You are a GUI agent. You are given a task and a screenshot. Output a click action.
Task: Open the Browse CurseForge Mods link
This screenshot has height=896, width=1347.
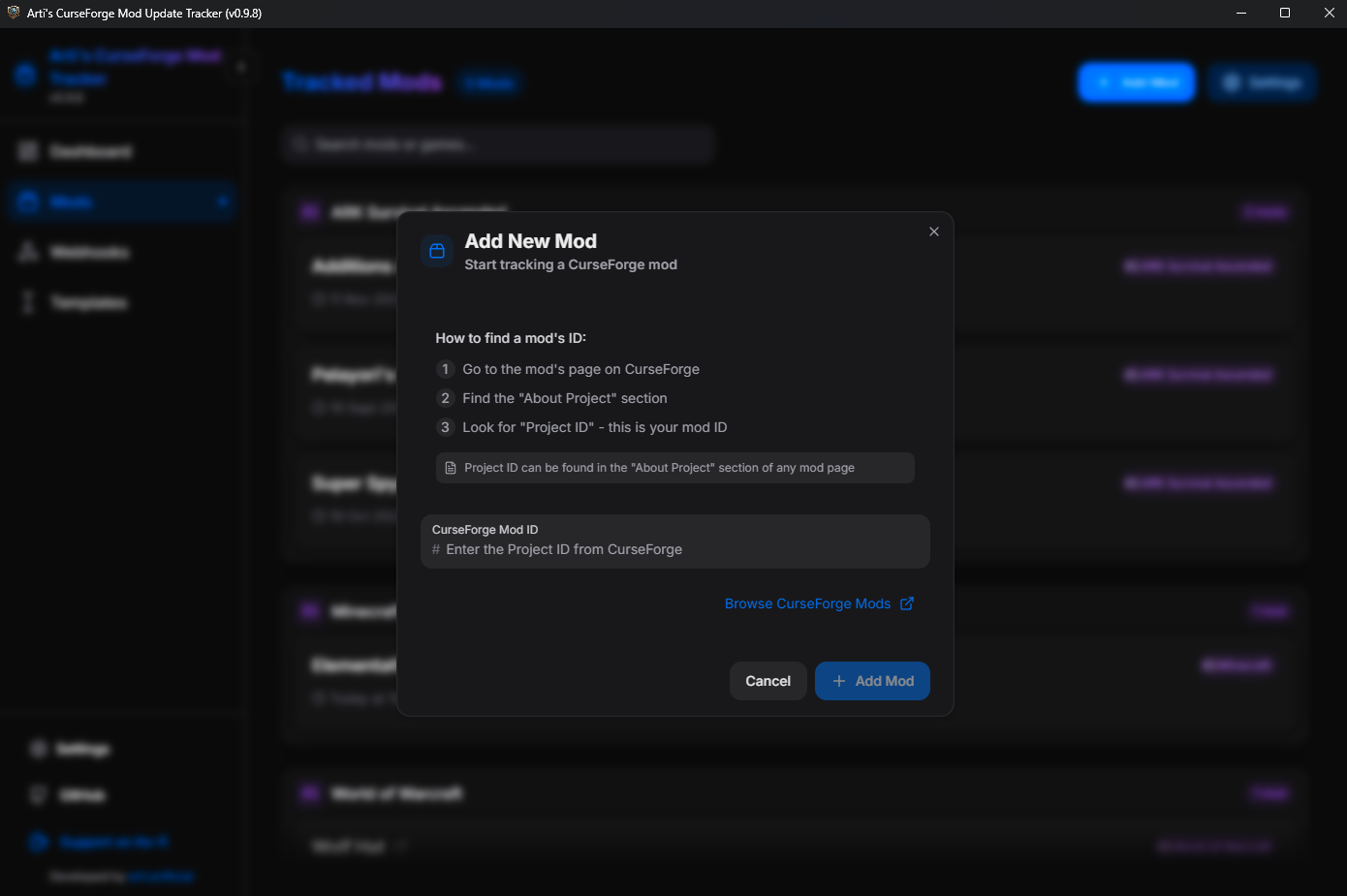coord(819,603)
